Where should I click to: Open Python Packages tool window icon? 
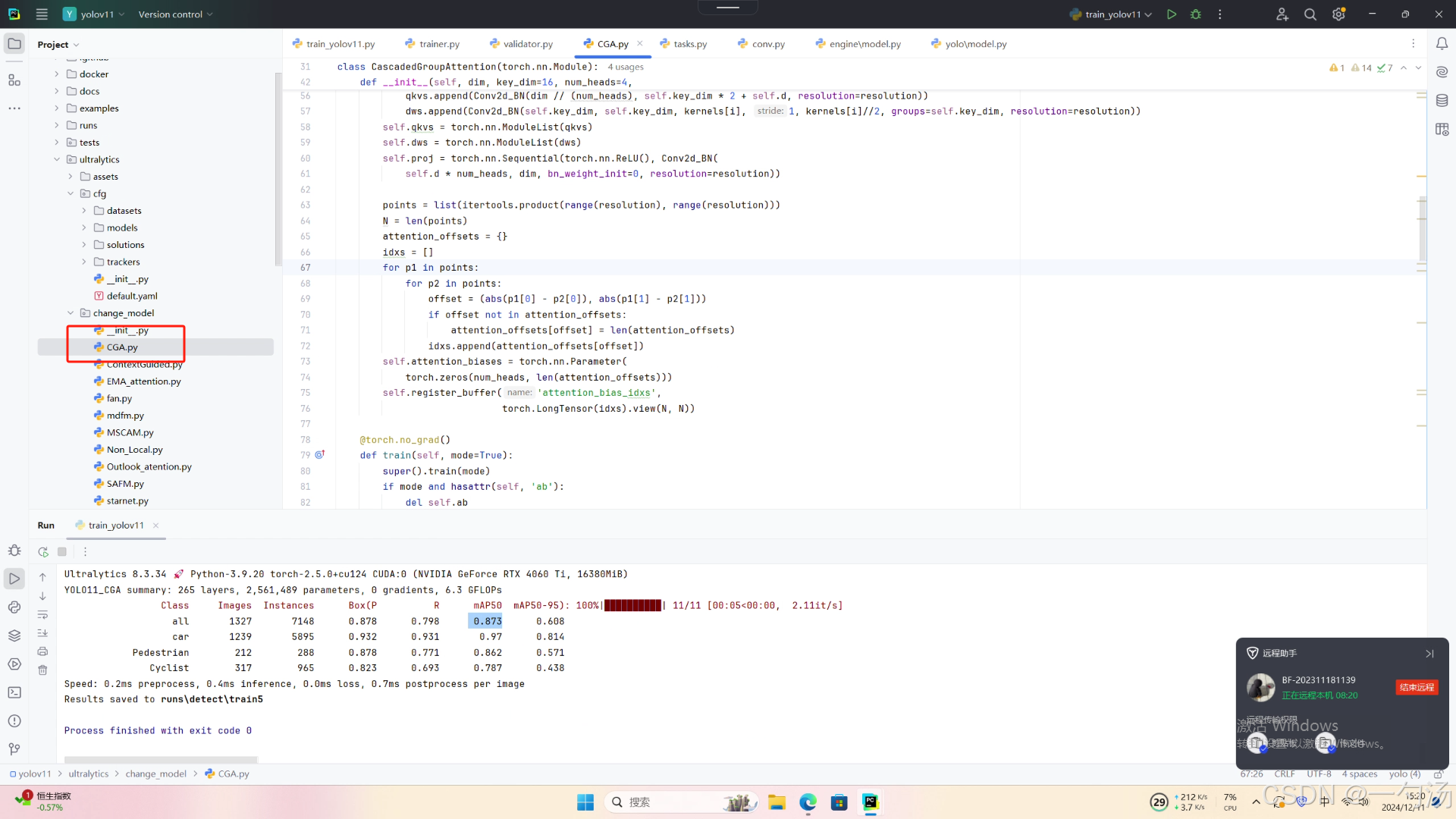(14, 635)
